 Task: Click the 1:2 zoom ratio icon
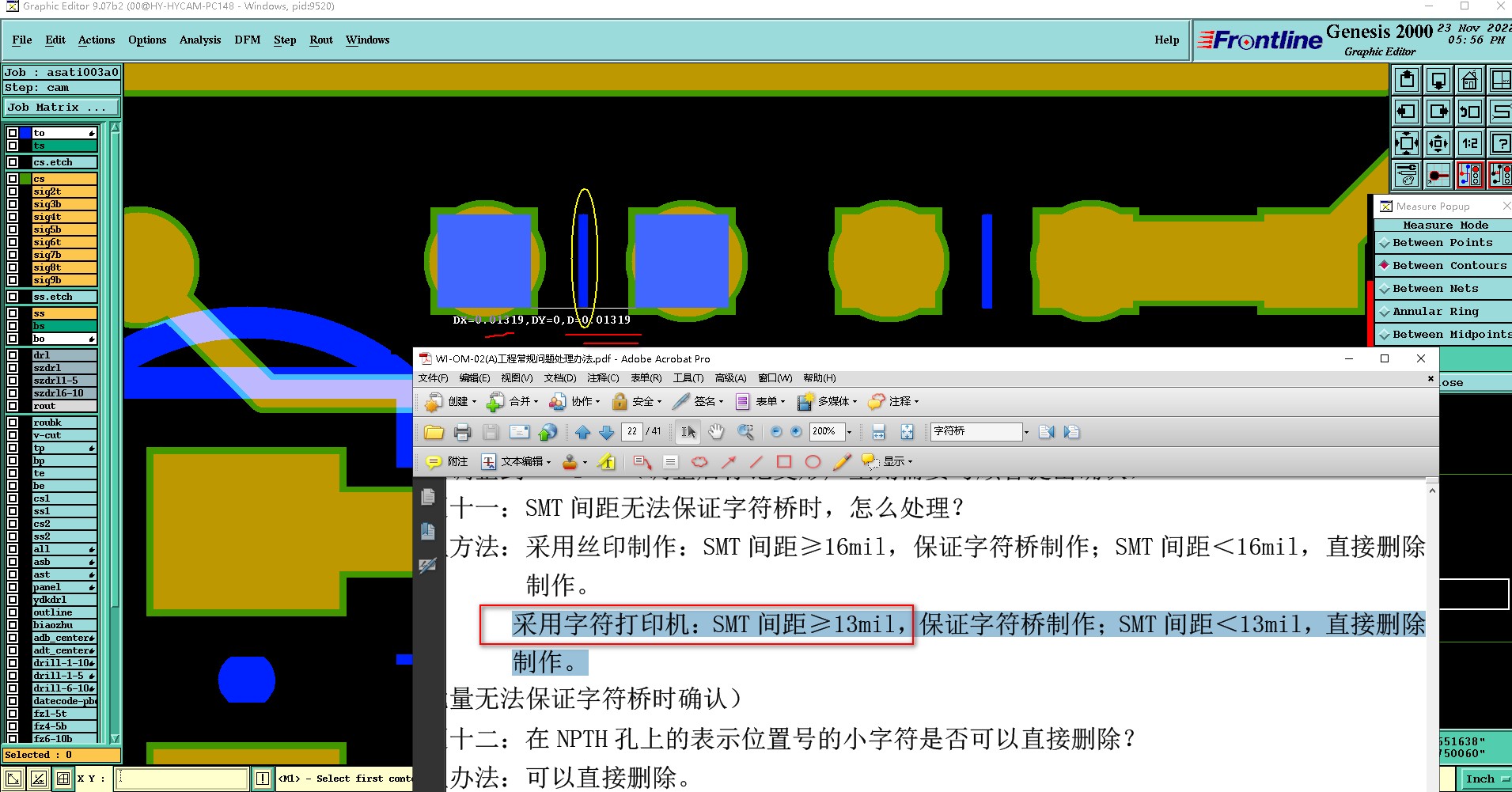tap(1470, 143)
